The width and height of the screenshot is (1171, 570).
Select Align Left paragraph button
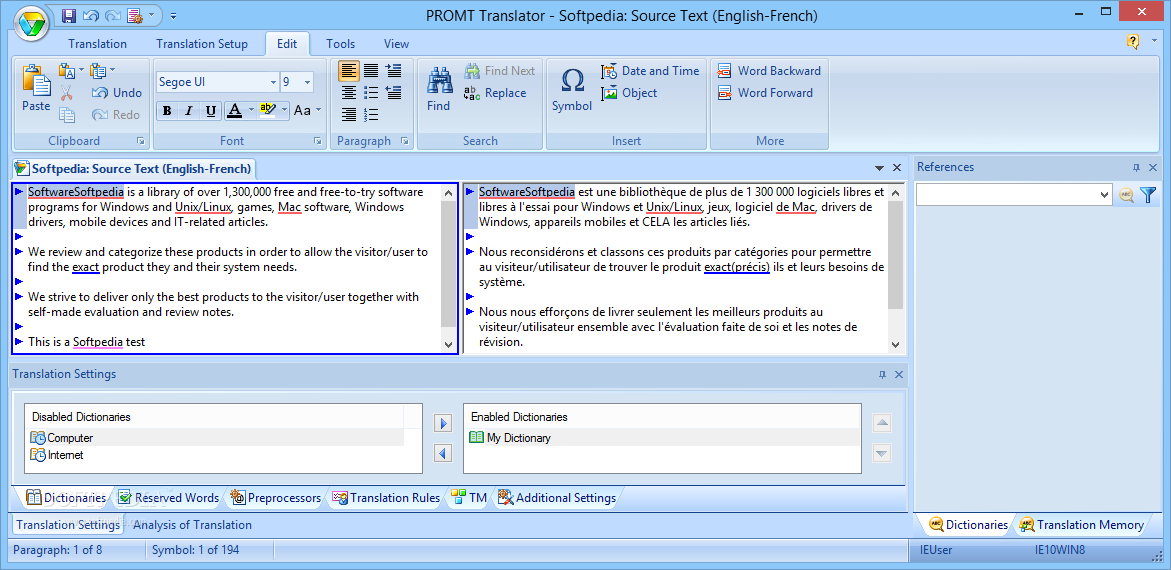349,71
